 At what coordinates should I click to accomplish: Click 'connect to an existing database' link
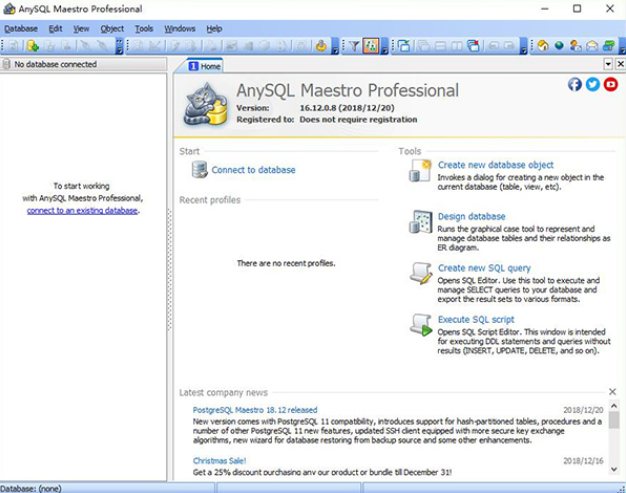82,211
